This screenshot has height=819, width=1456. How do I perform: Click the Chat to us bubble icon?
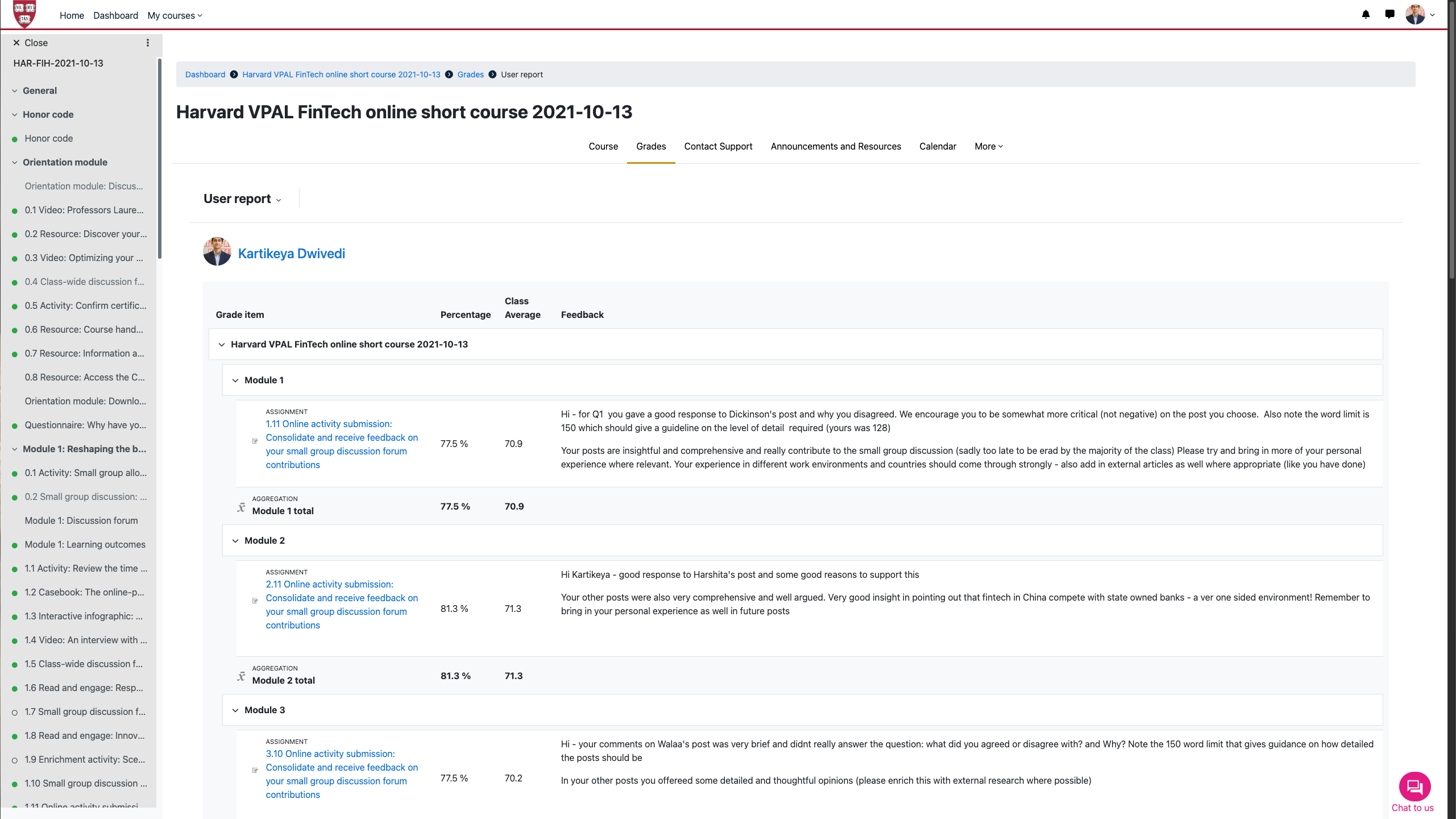click(x=1414, y=787)
